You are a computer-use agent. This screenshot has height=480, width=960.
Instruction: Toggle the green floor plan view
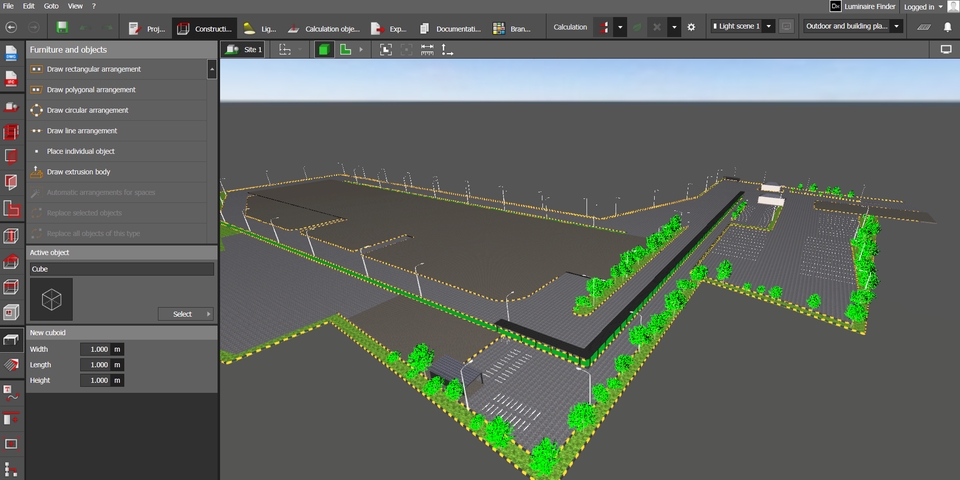click(x=345, y=49)
